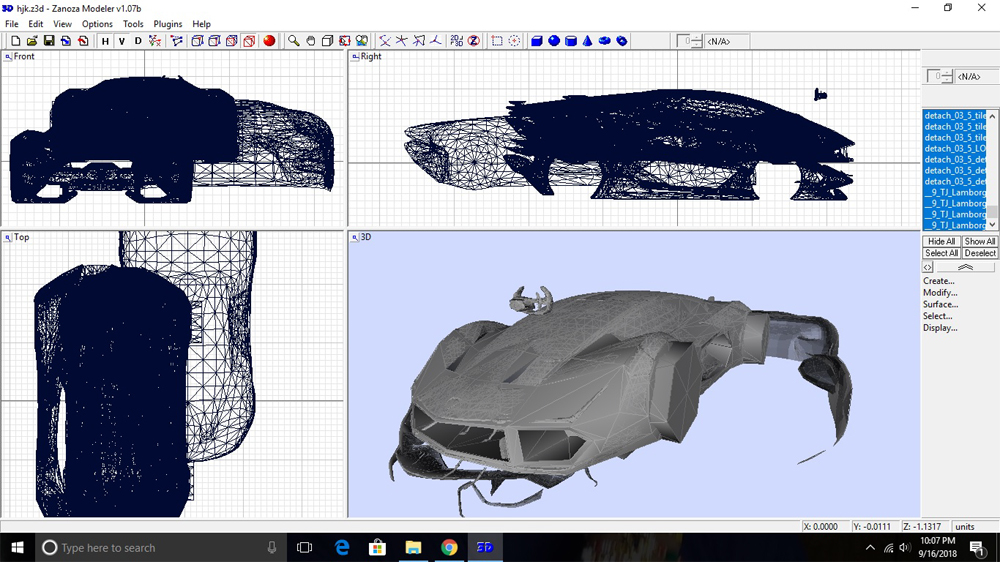Viewport: 1000px width, 562px height.
Task: Click the Zoom Extents icon
Action: point(344,41)
